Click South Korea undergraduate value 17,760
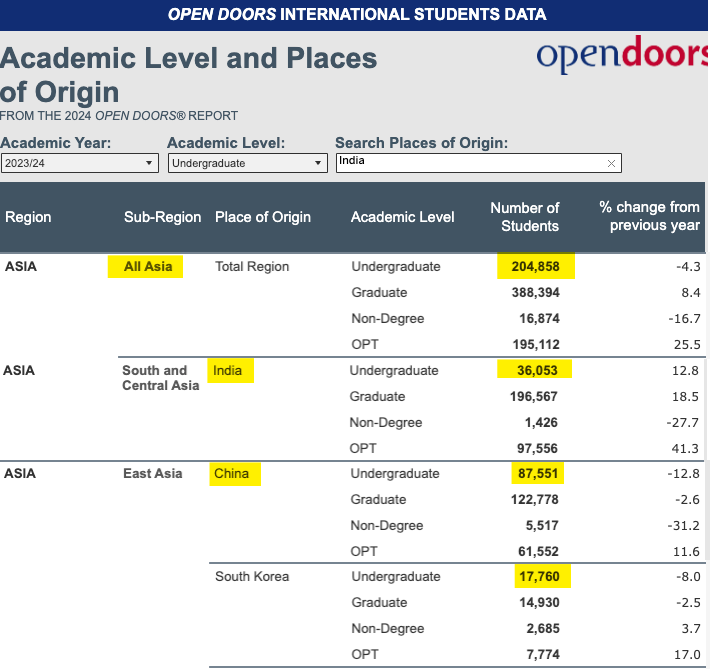This screenshot has width=710, height=670. point(533,576)
